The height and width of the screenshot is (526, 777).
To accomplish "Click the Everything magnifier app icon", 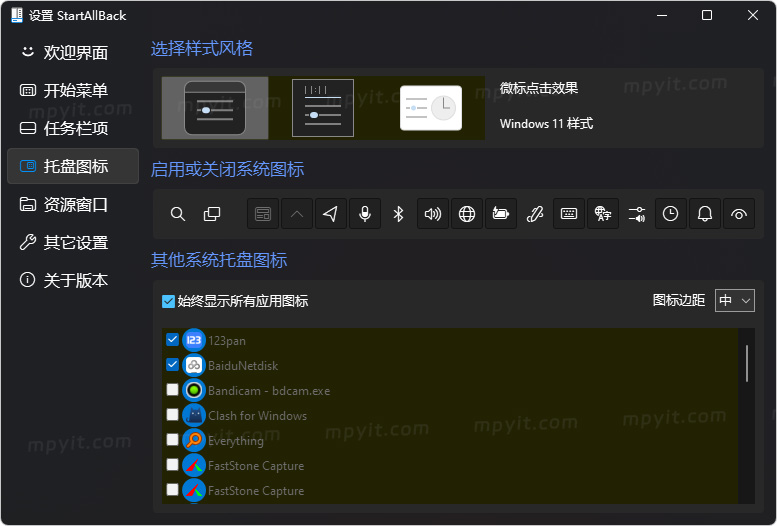I will 194,440.
